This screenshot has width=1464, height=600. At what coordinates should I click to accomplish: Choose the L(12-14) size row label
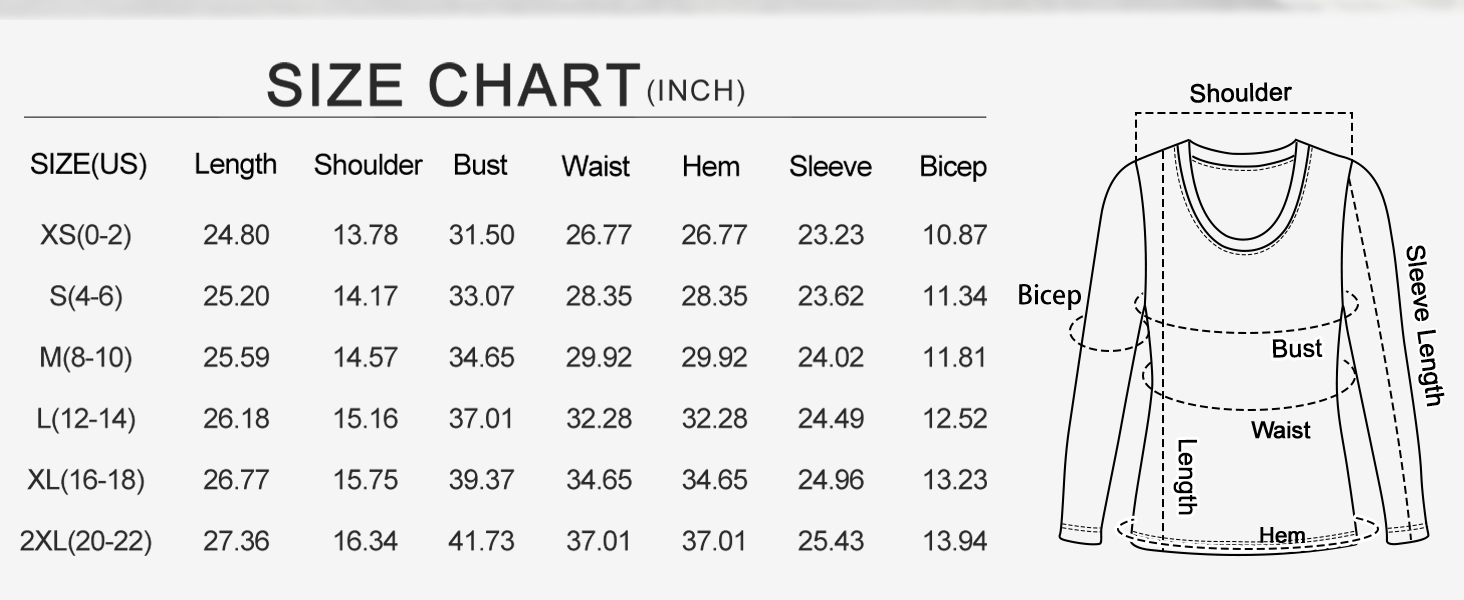pyautogui.click(x=86, y=418)
